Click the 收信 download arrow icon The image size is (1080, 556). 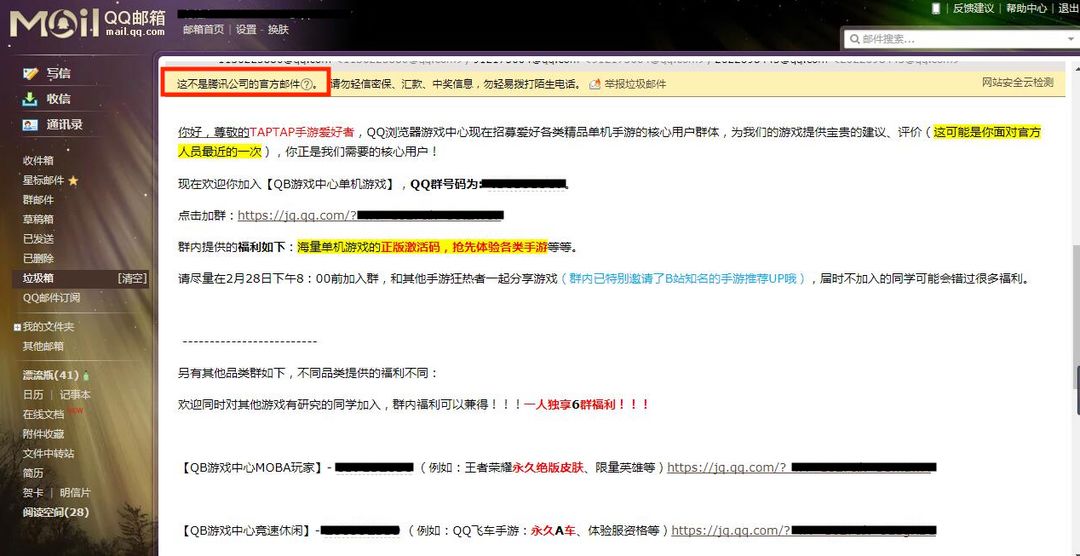tap(30, 99)
